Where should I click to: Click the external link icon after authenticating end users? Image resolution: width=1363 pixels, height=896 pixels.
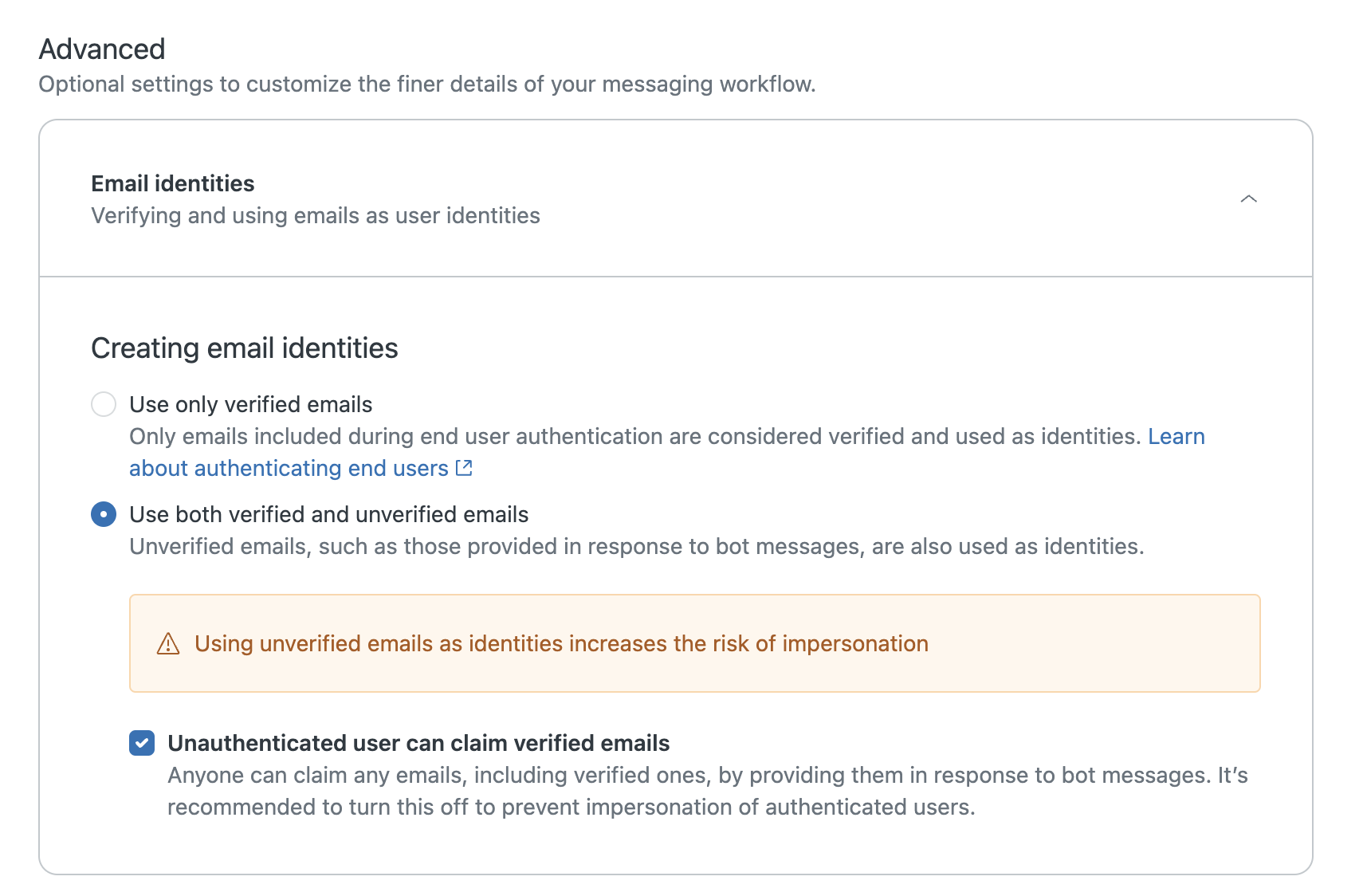[x=463, y=468]
